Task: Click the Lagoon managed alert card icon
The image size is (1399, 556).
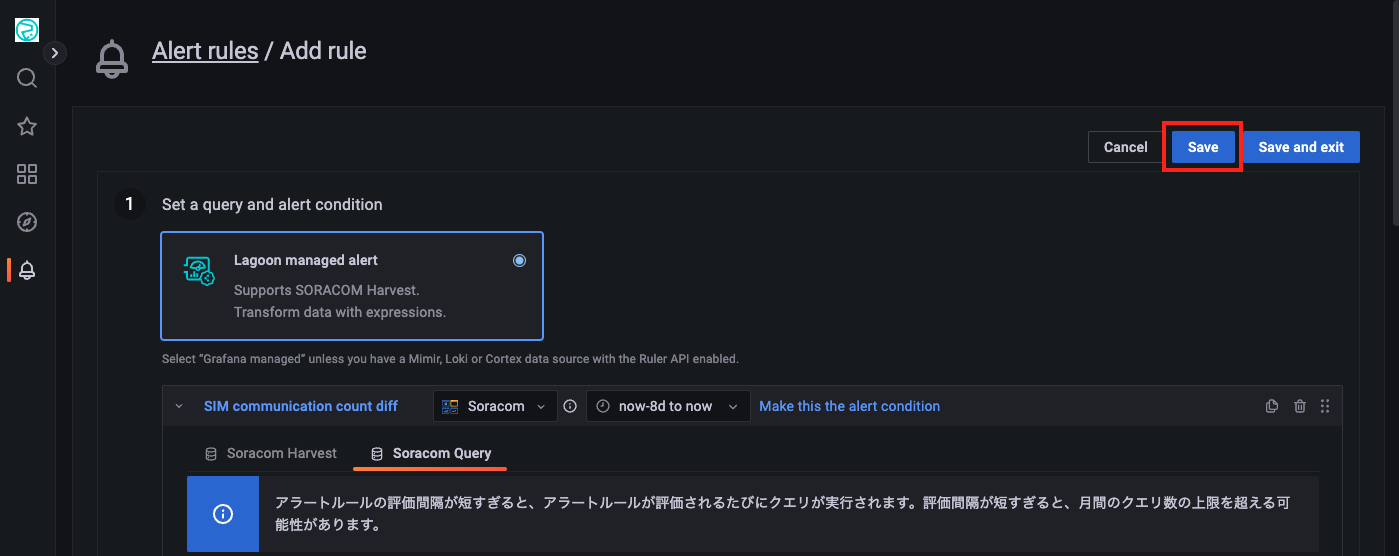Action: click(199, 271)
